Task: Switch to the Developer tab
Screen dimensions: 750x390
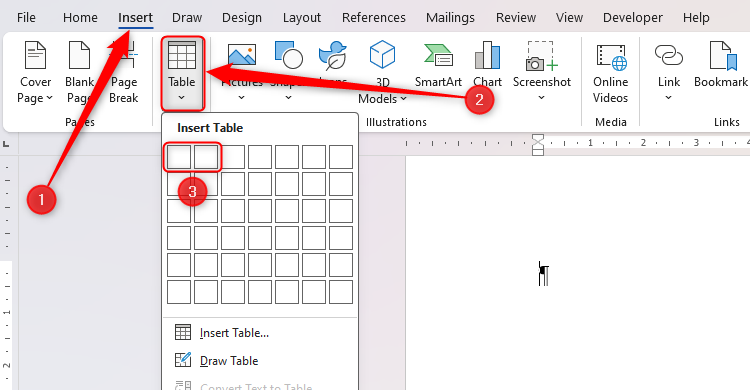Action: [x=633, y=18]
